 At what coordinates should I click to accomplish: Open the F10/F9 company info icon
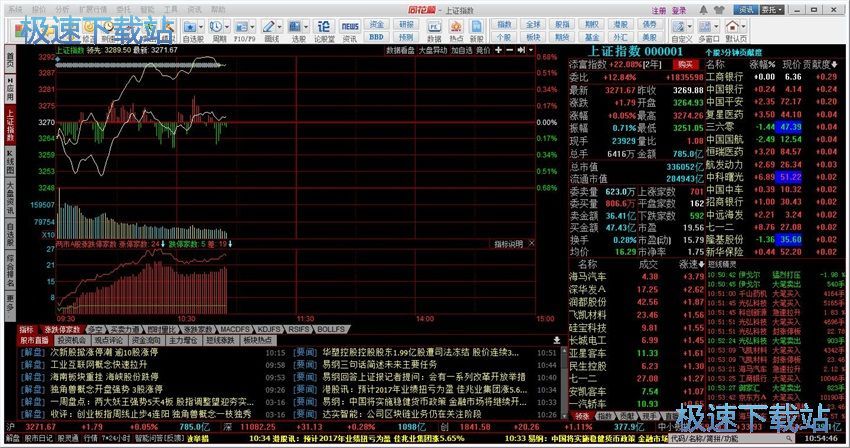tap(241, 27)
